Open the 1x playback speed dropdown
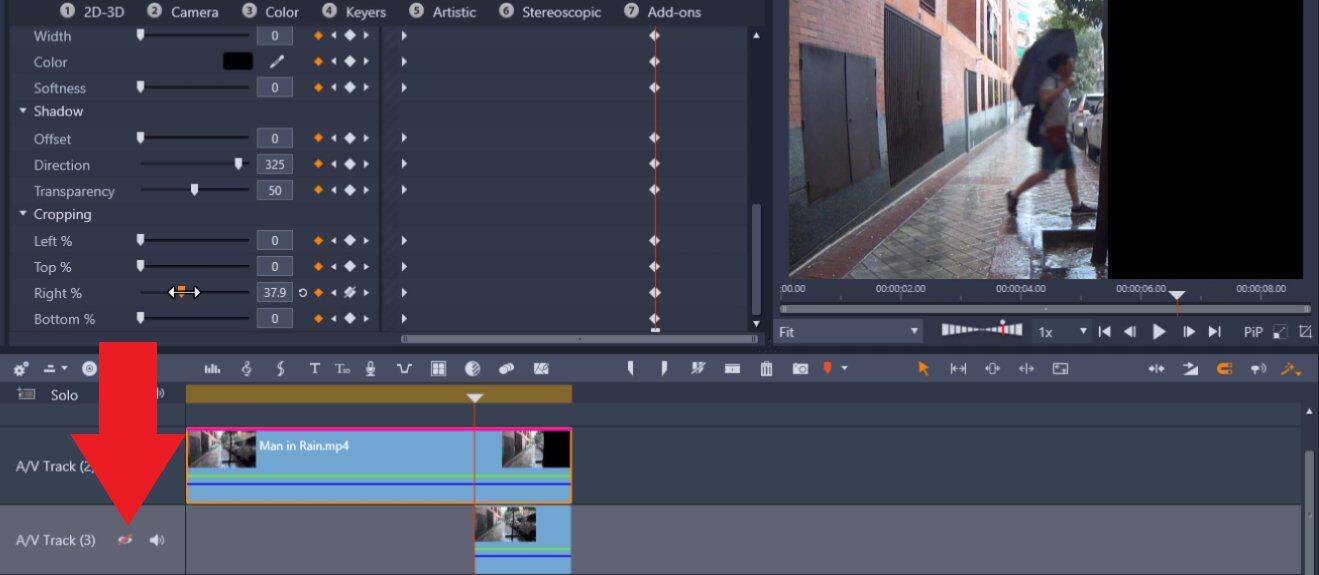The height and width of the screenshot is (575, 1319). pos(1061,331)
